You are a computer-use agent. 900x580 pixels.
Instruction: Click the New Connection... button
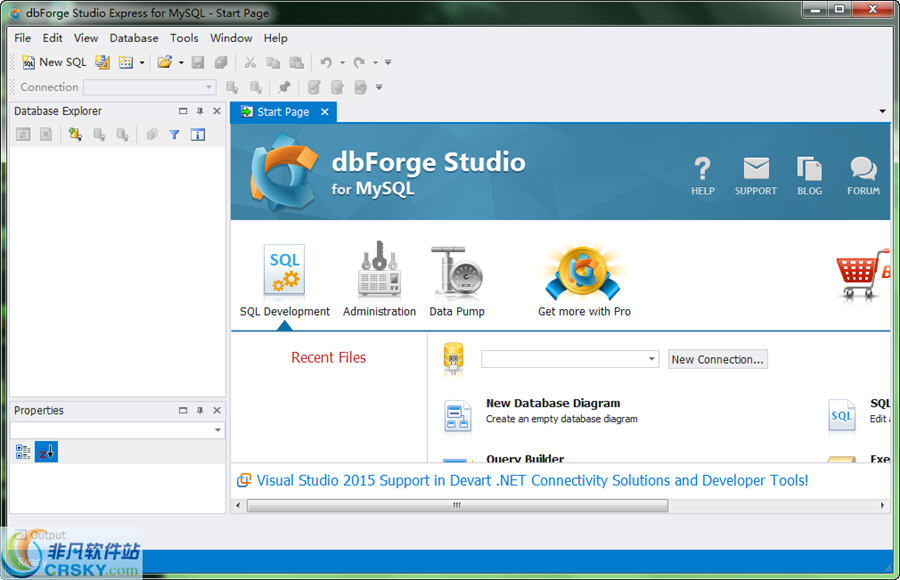click(717, 359)
